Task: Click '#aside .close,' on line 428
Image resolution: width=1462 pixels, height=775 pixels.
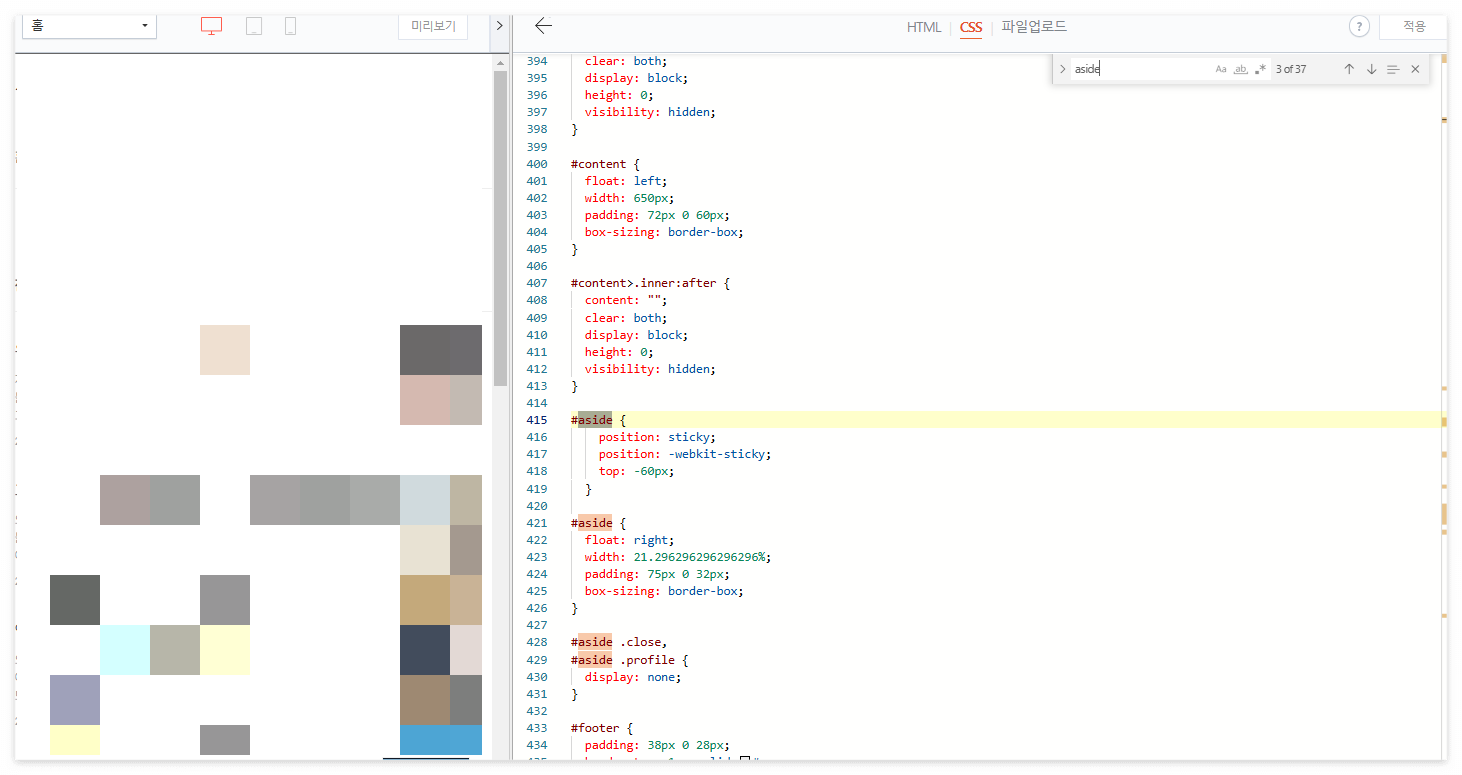Action: click(619, 642)
